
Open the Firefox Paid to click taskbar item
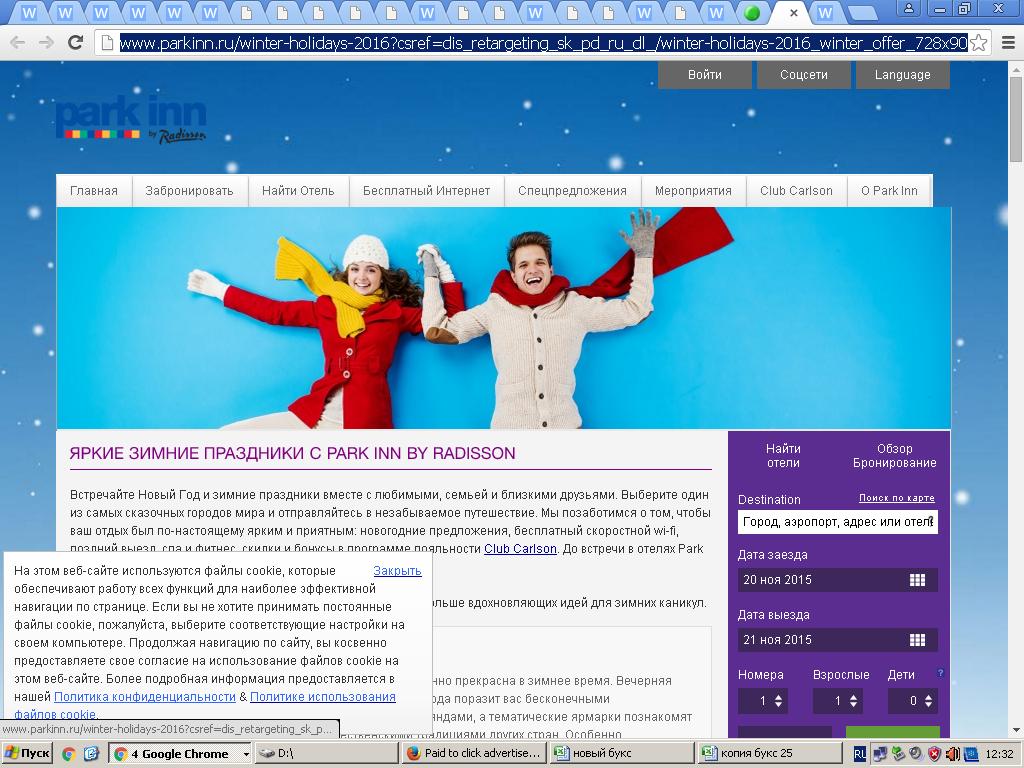click(474, 753)
